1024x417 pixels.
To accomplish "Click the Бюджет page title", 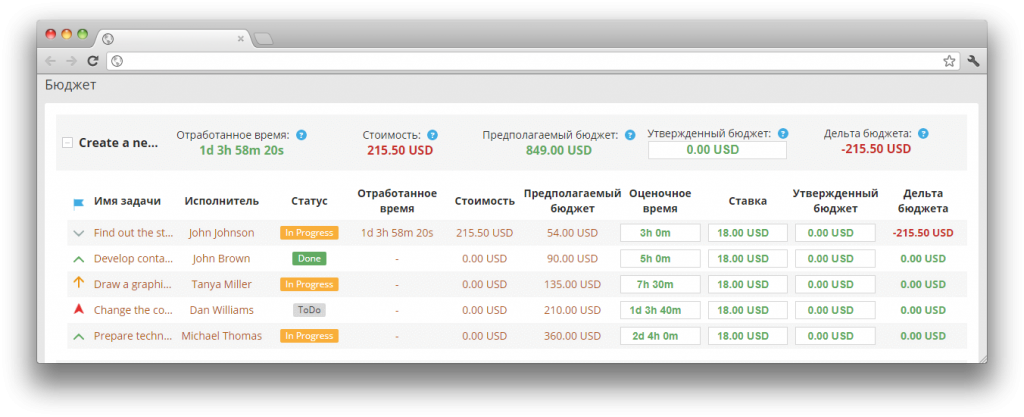I will click(71, 85).
